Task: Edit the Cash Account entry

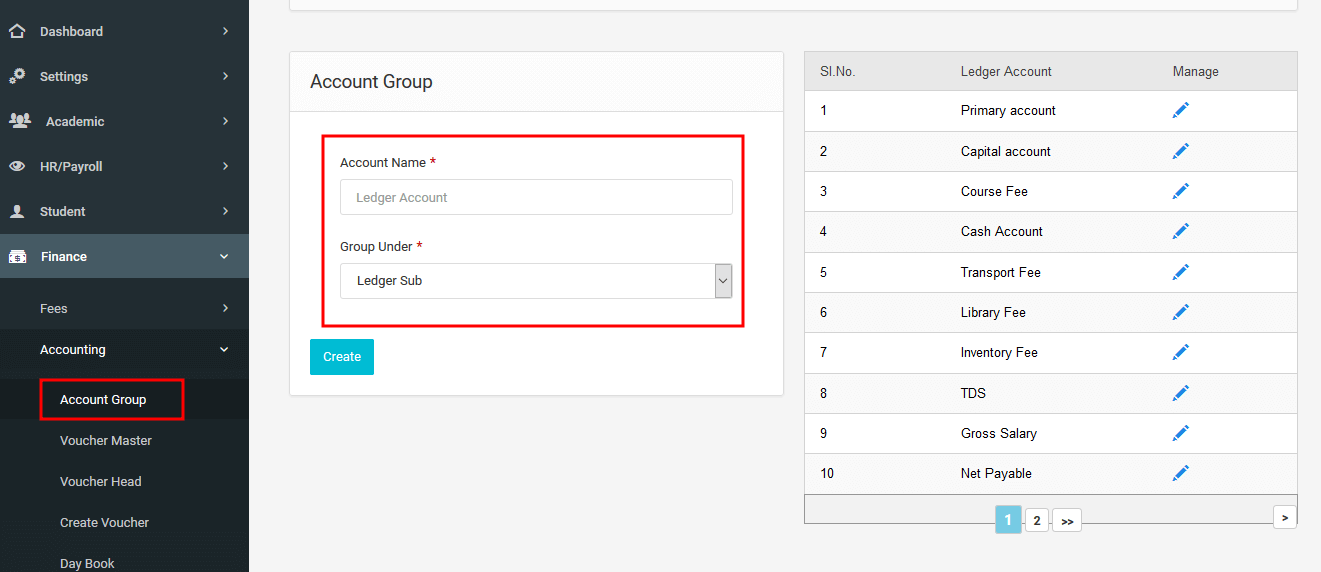Action: pyautogui.click(x=1181, y=231)
